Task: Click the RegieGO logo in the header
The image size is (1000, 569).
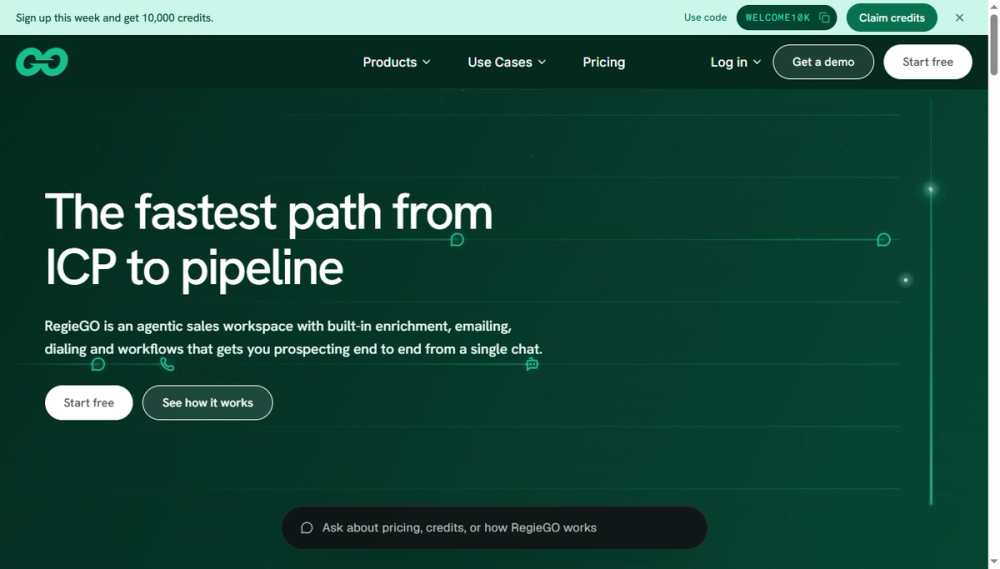Action: (42, 62)
